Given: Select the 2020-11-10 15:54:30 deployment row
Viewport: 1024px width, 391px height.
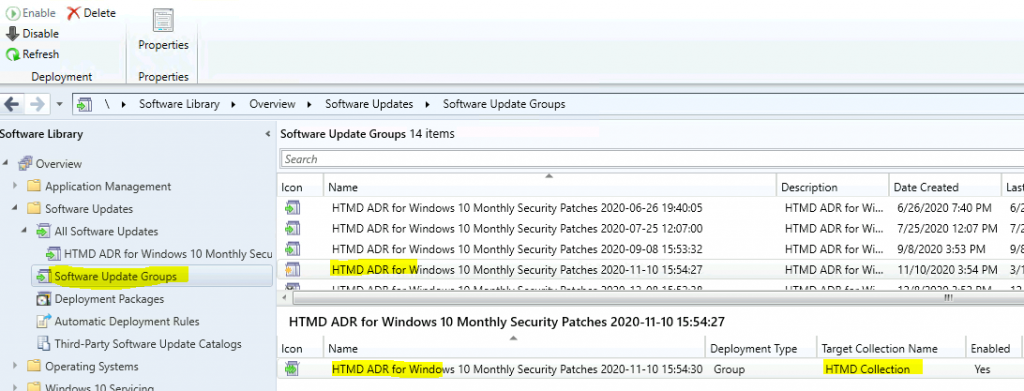Looking at the screenshot, I should click(x=650, y=369).
